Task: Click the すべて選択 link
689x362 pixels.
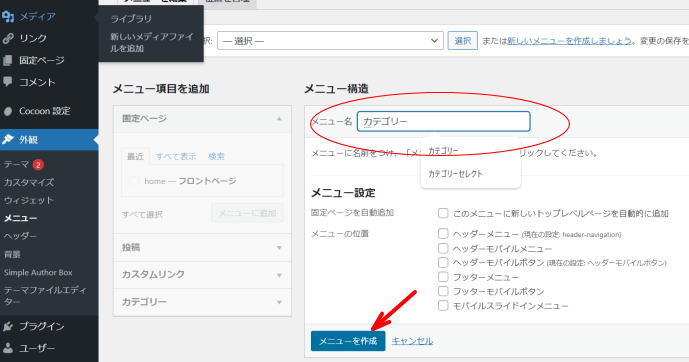Action: 142,214
